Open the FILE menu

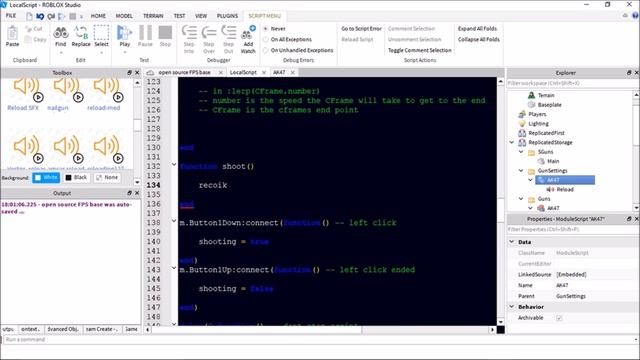click(x=11, y=16)
